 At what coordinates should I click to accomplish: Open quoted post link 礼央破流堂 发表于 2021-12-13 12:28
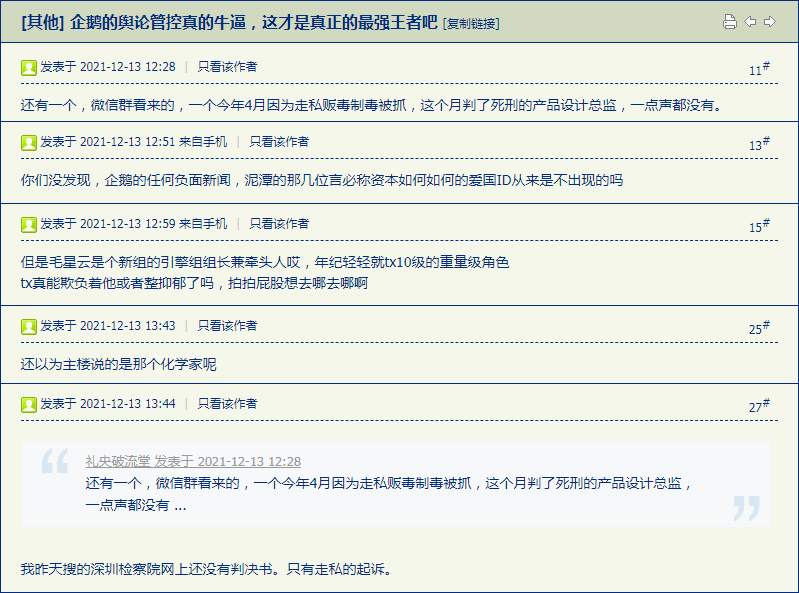[193, 462]
